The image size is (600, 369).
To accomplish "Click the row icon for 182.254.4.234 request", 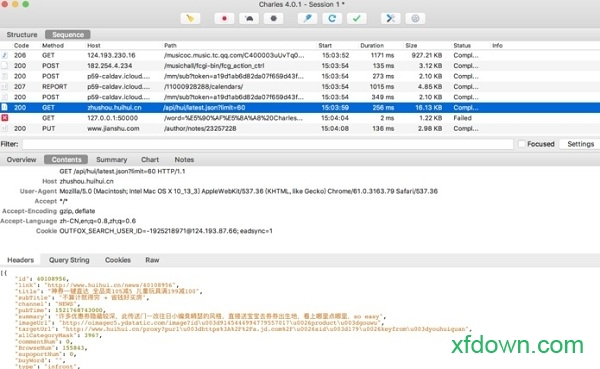I will [x=5, y=66].
